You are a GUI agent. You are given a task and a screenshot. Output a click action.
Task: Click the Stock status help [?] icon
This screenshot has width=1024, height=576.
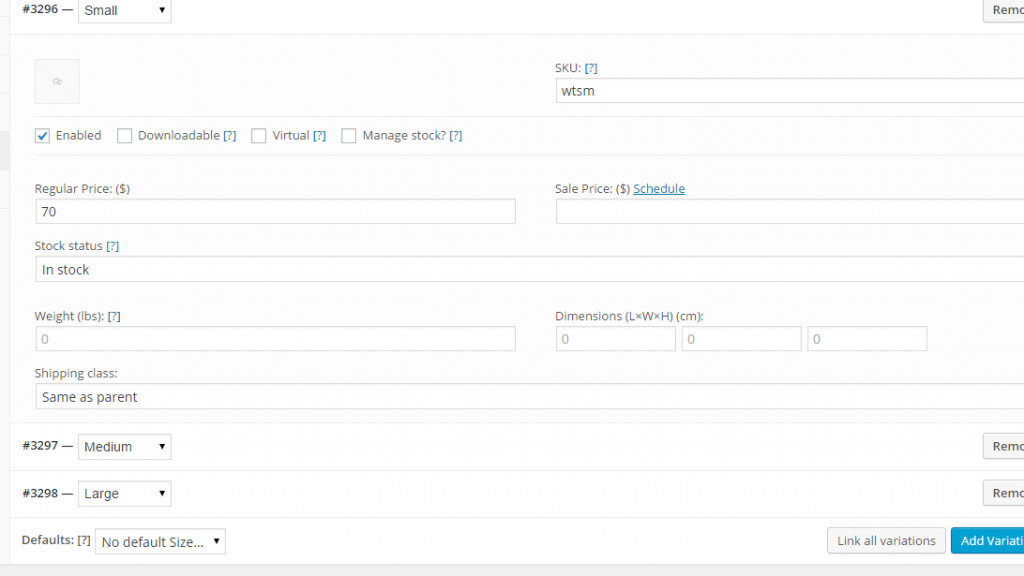pos(112,246)
